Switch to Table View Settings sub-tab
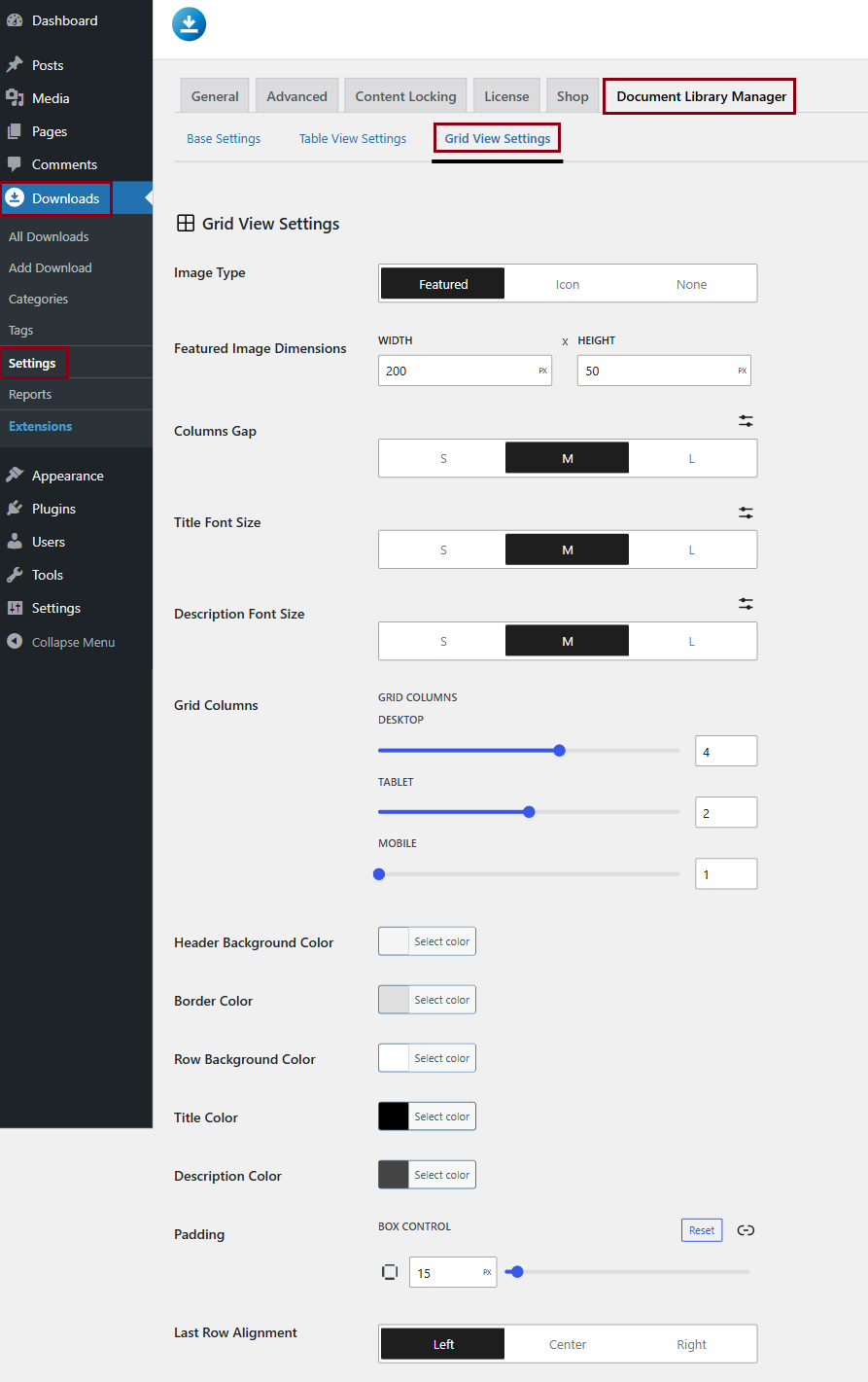868x1382 pixels. click(x=353, y=138)
